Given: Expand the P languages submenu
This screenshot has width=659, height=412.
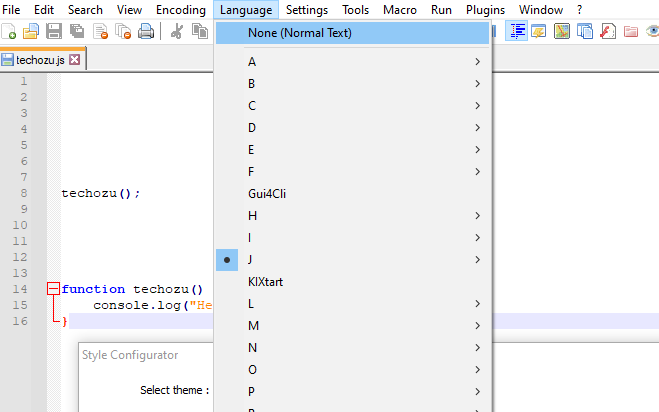Looking at the screenshot, I should coord(352,392).
